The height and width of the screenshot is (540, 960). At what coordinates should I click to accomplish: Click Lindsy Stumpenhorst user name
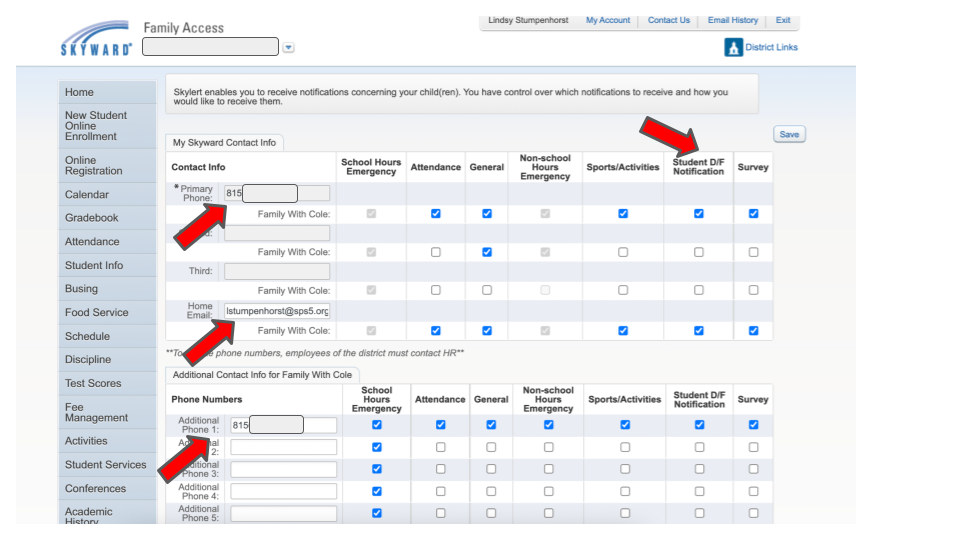[528, 20]
